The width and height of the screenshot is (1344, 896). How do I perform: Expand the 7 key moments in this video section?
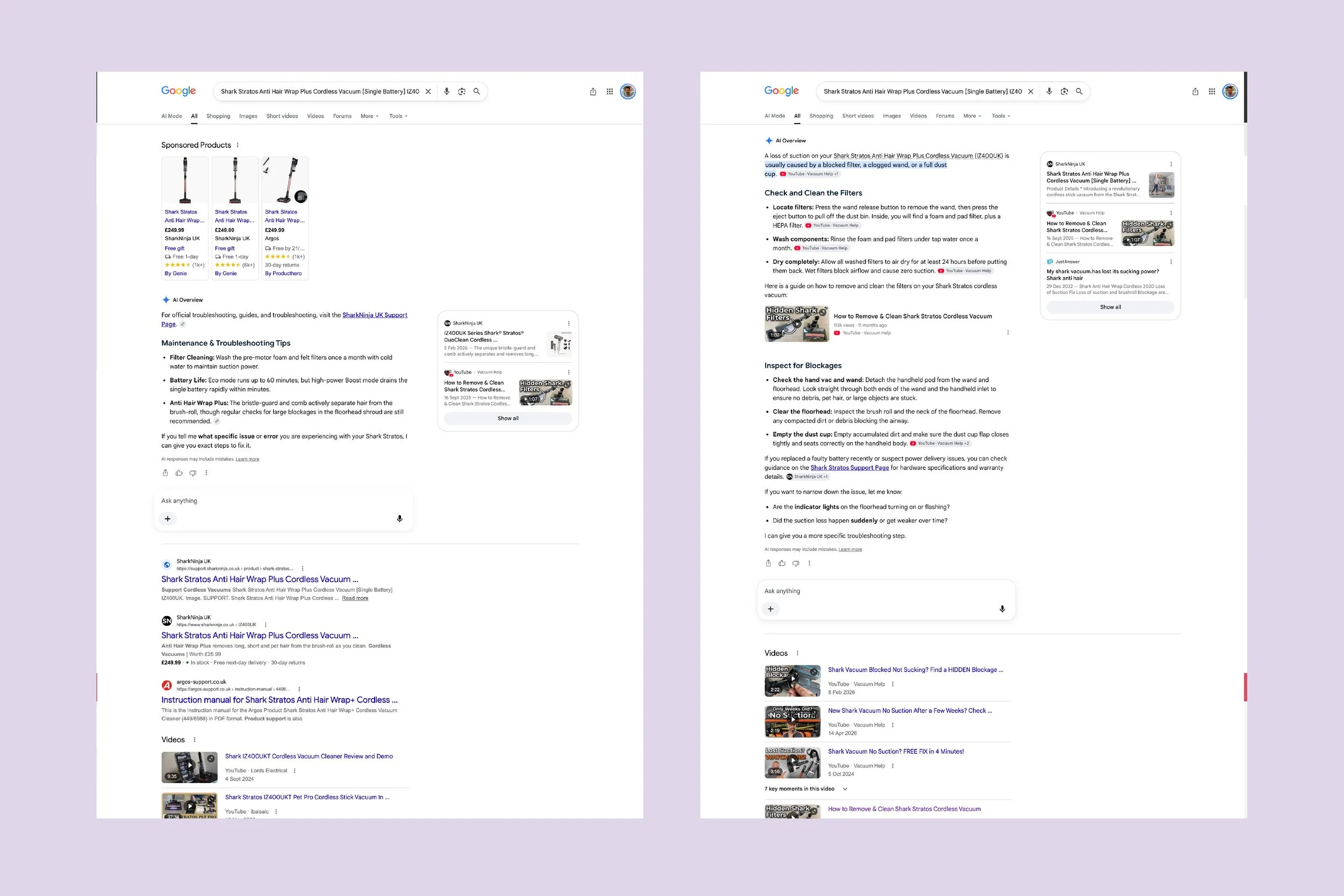click(x=806, y=789)
